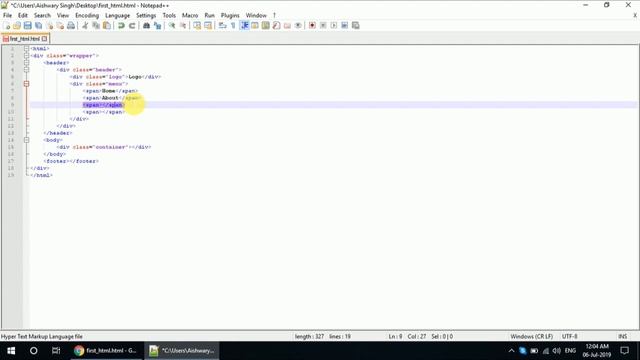
Task: Collapse the header tag fold on line 3
Action: coord(26,63)
